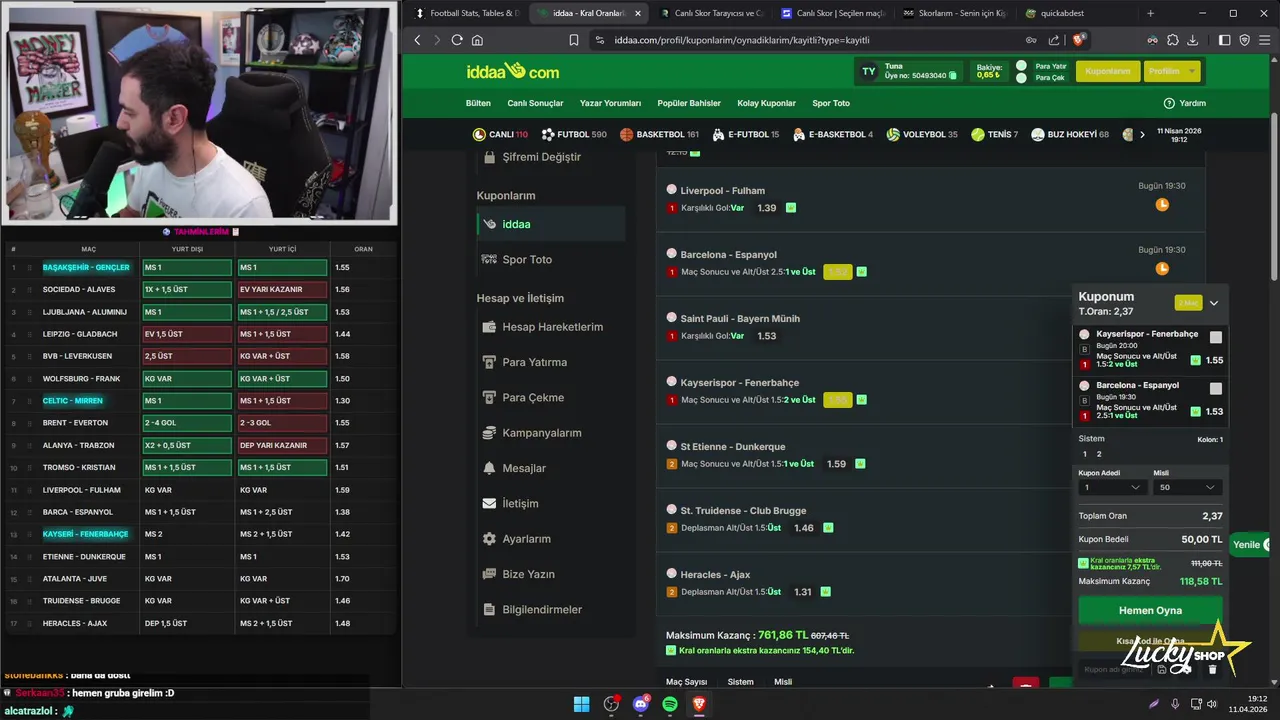Toggle the Heracles - Ajax odds 1.31
Screen dimensions: 1280x720
(803, 592)
